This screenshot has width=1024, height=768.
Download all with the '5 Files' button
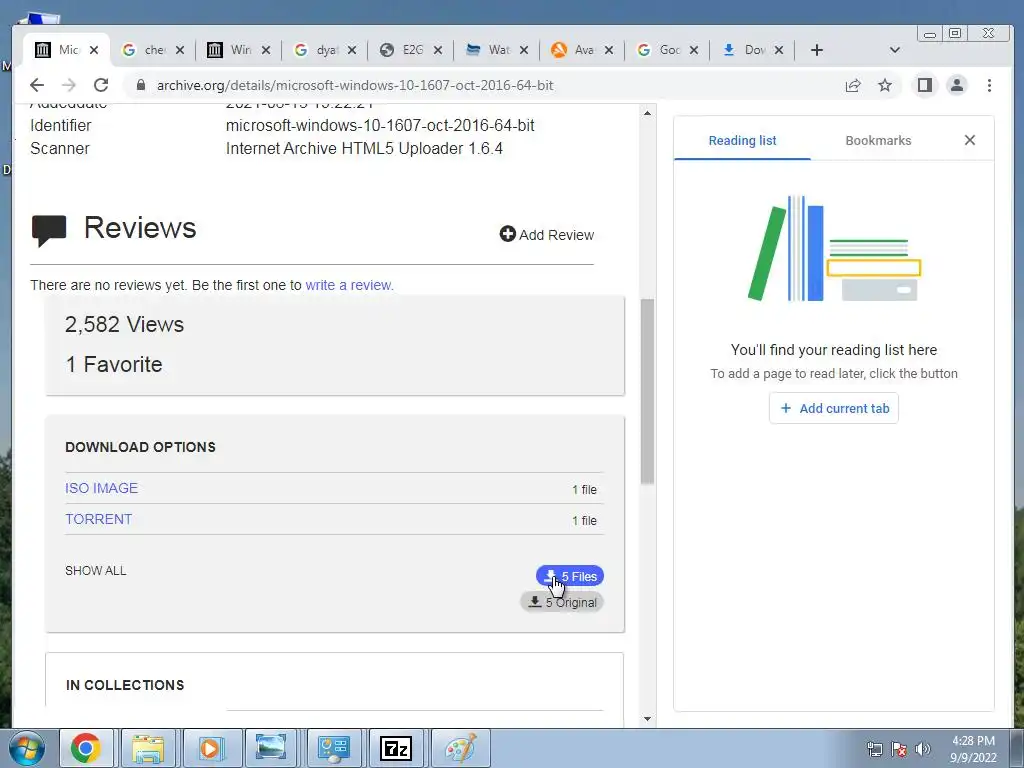coord(569,576)
